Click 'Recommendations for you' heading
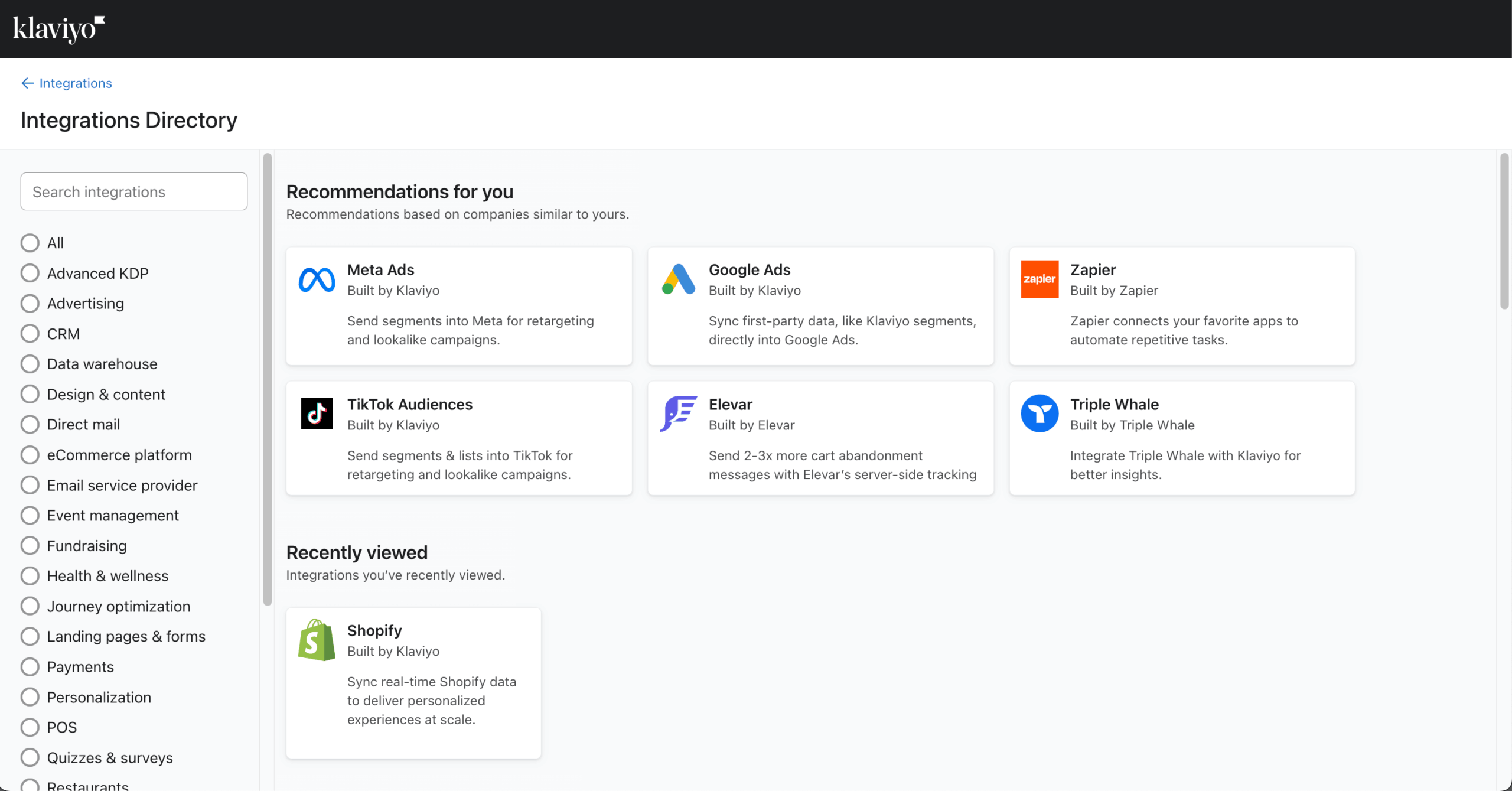The image size is (1512, 791). point(400,192)
